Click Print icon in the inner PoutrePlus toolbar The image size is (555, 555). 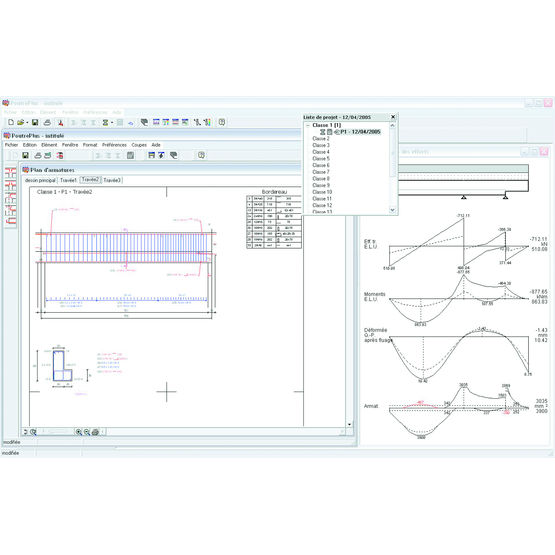click(38, 155)
